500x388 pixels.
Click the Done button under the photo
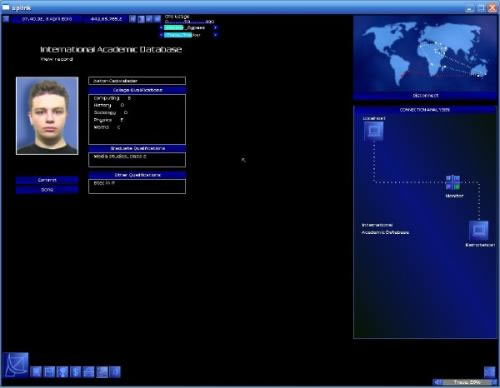[47, 190]
